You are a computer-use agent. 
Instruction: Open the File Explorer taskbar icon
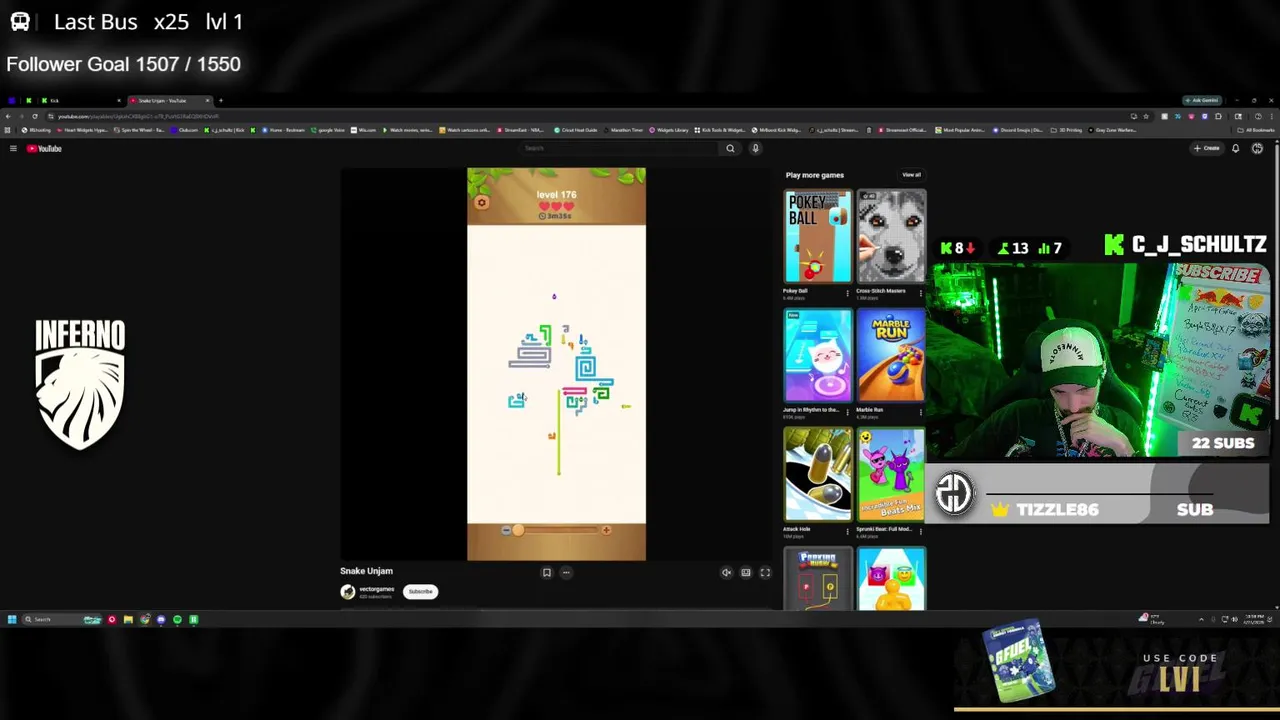pyautogui.click(x=128, y=620)
